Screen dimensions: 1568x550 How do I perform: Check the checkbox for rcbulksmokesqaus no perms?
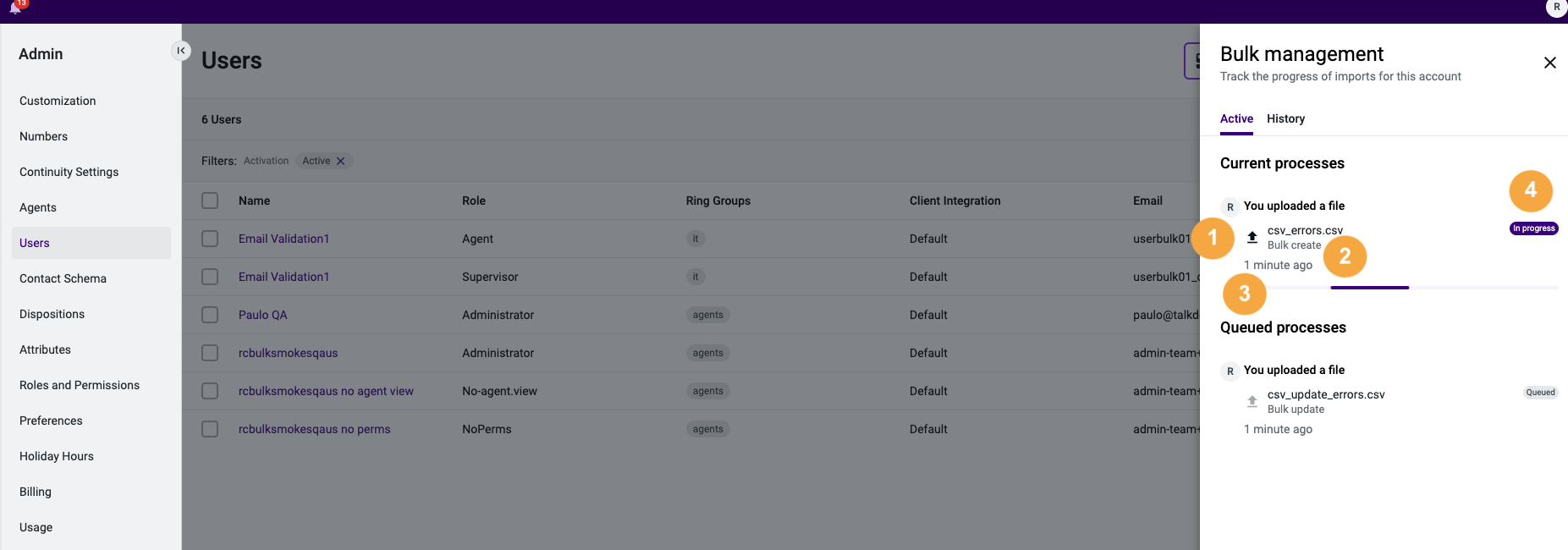click(x=210, y=429)
